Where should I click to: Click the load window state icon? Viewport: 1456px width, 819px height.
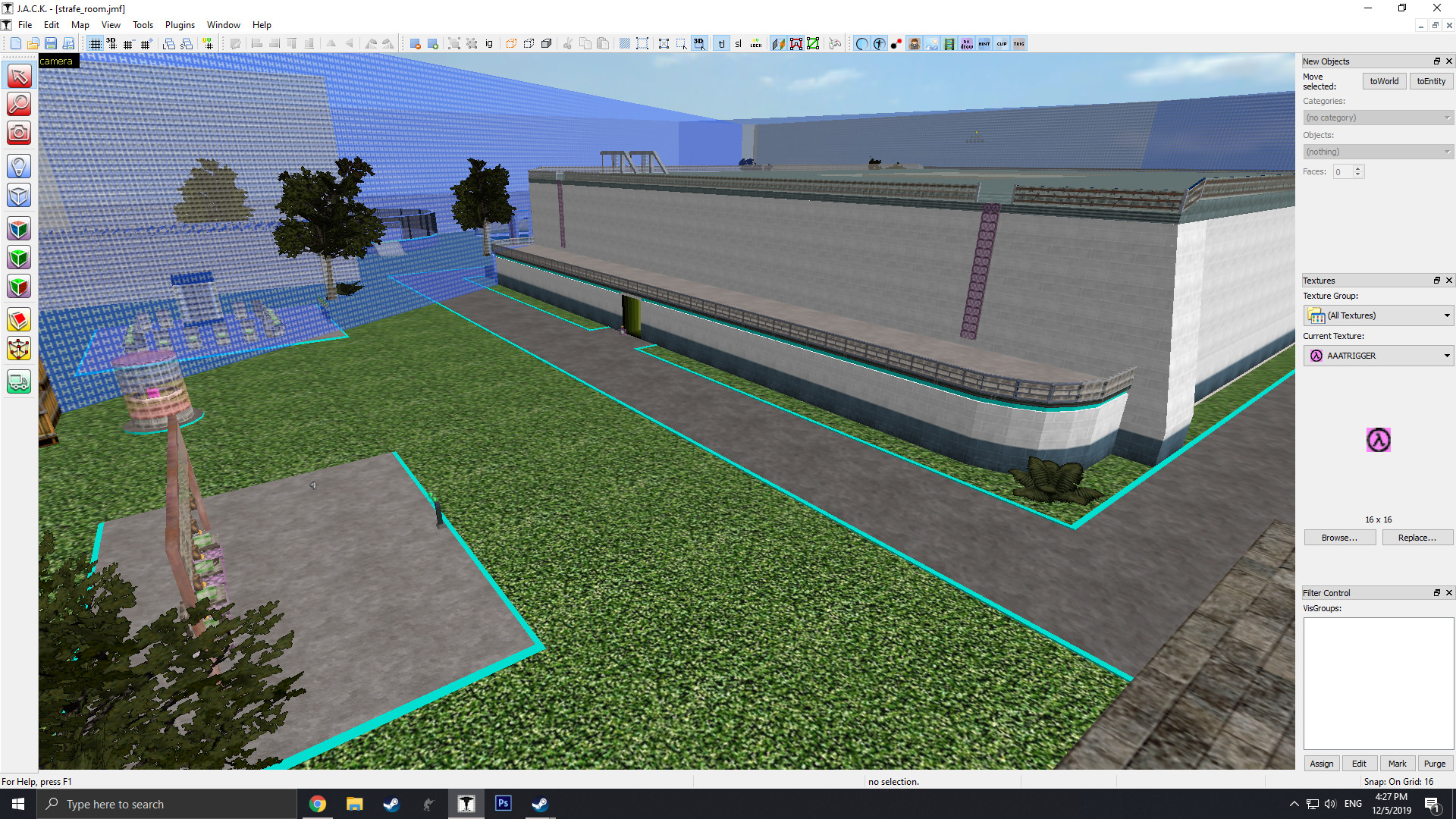[x=168, y=43]
